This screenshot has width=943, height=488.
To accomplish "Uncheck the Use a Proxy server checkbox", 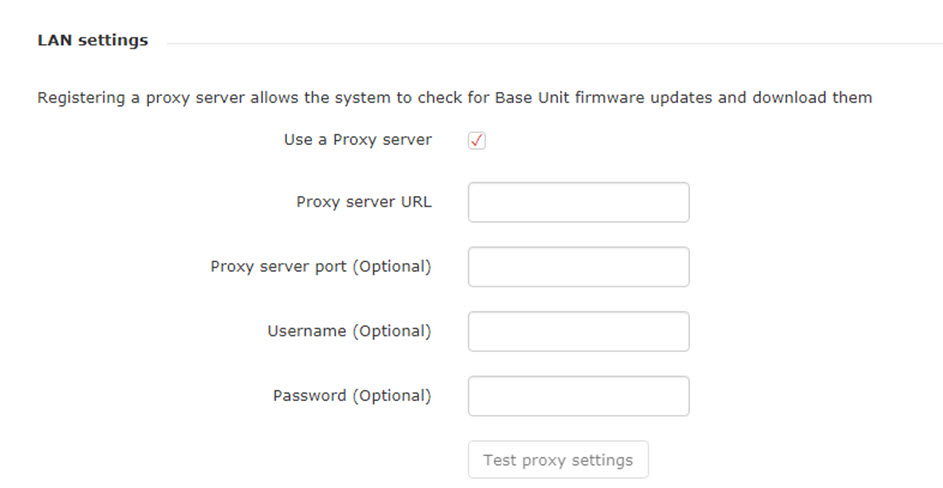I will coord(476,140).
